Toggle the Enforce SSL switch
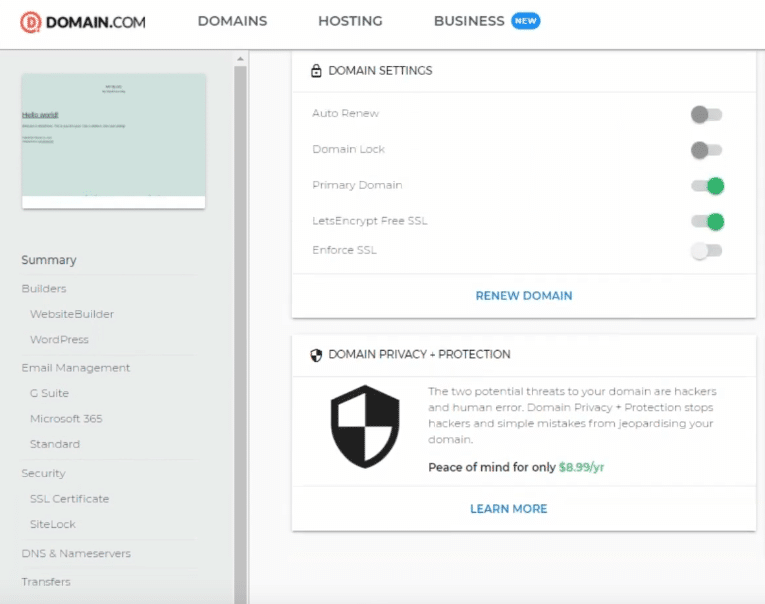 tap(706, 251)
